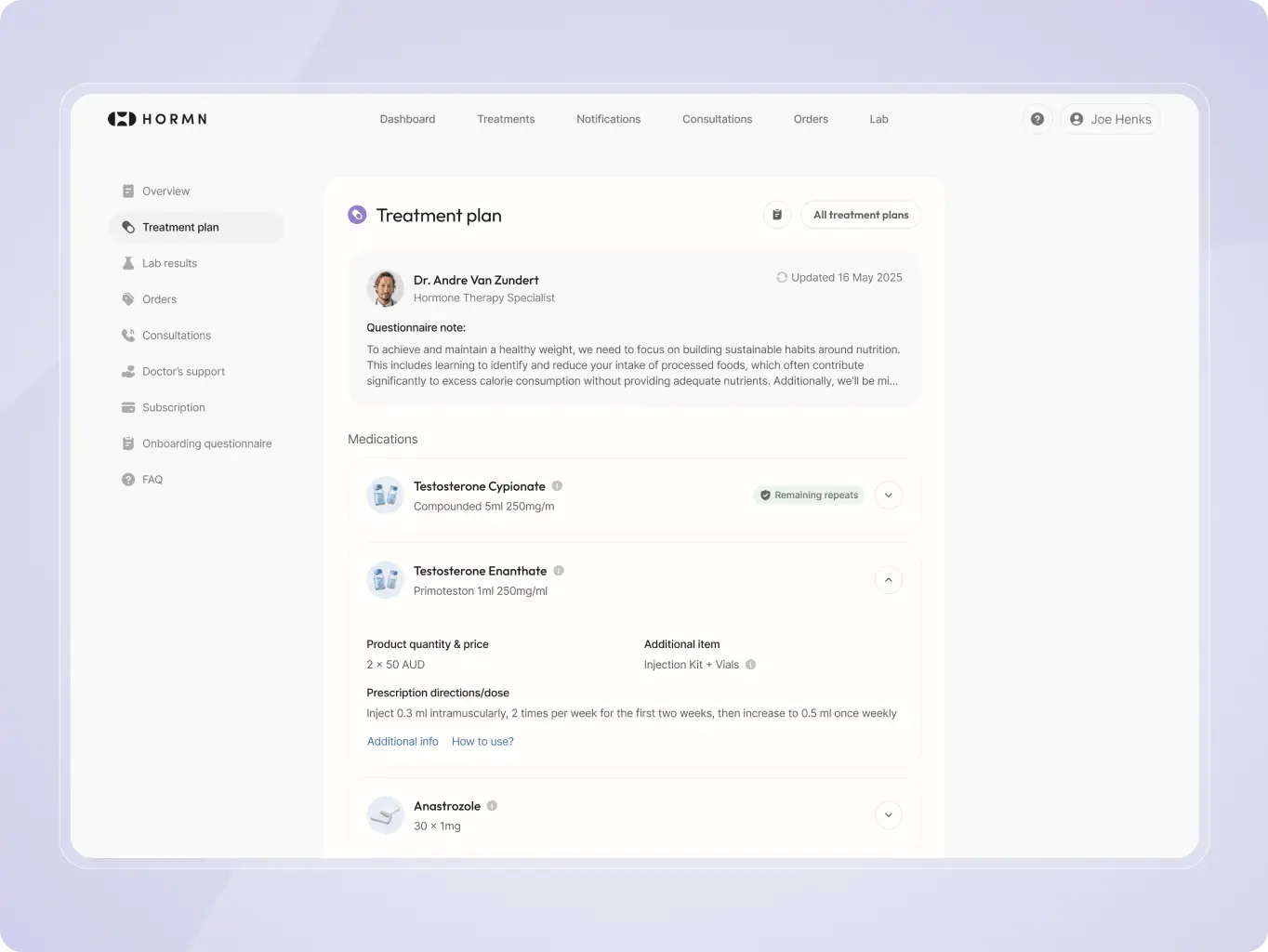Click the help question mark icon
1268x952 pixels.
pyautogui.click(x=1037, y=119)
